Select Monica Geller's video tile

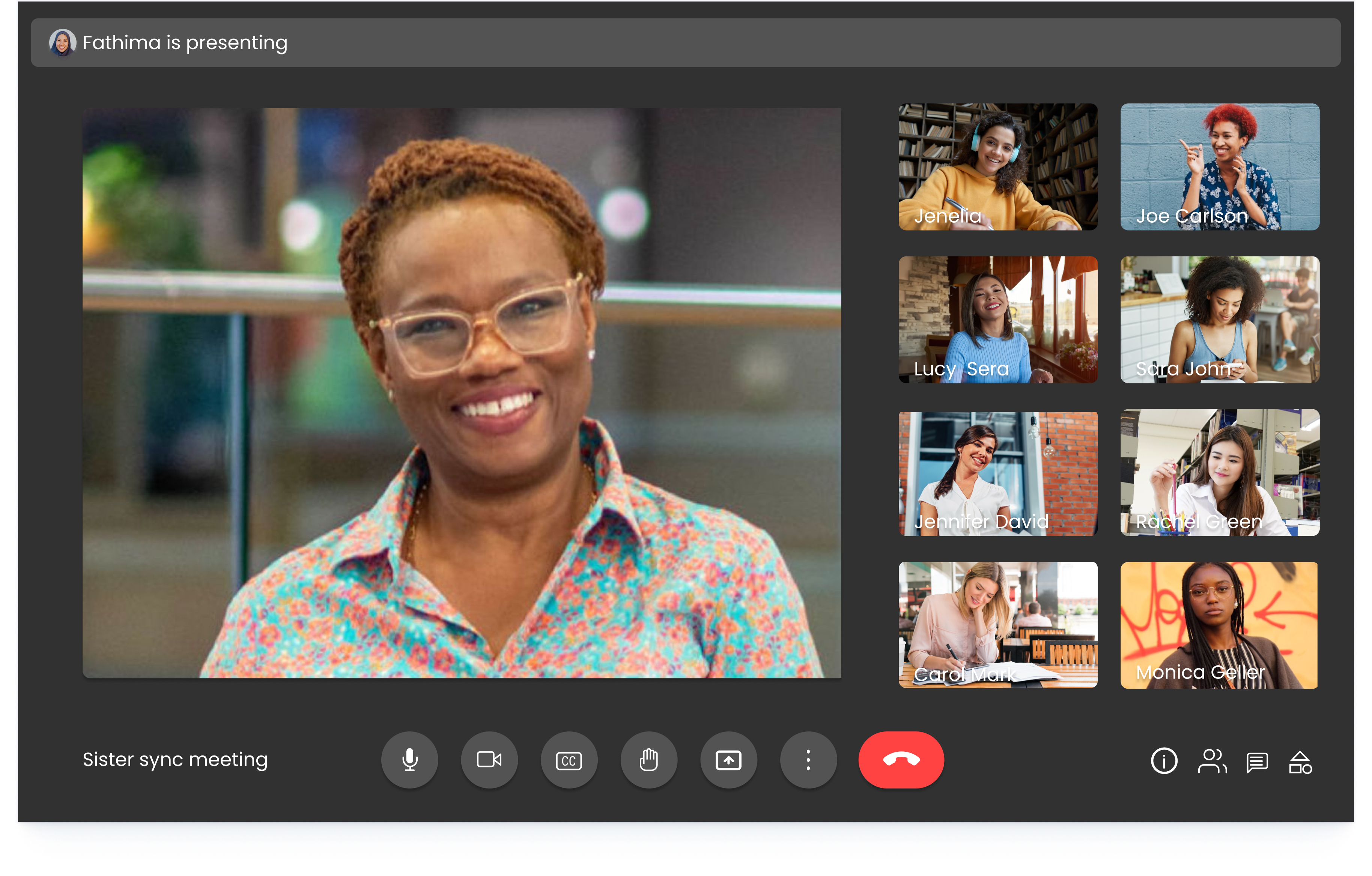pyautogui.click(x=1219, y=625)
